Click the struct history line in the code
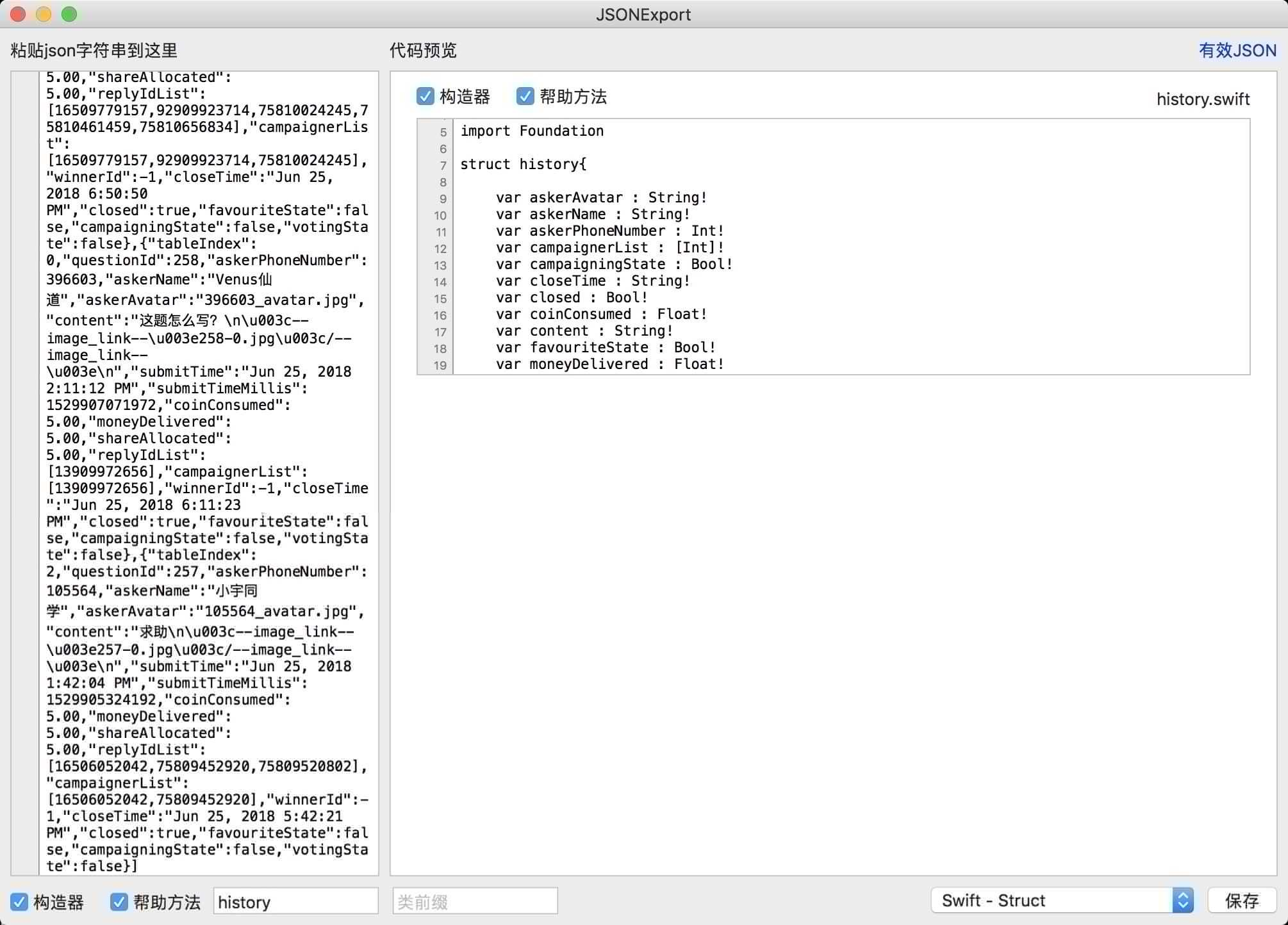Image resolution: width=1288 pixels, height=925 pixels. point(523,164)
